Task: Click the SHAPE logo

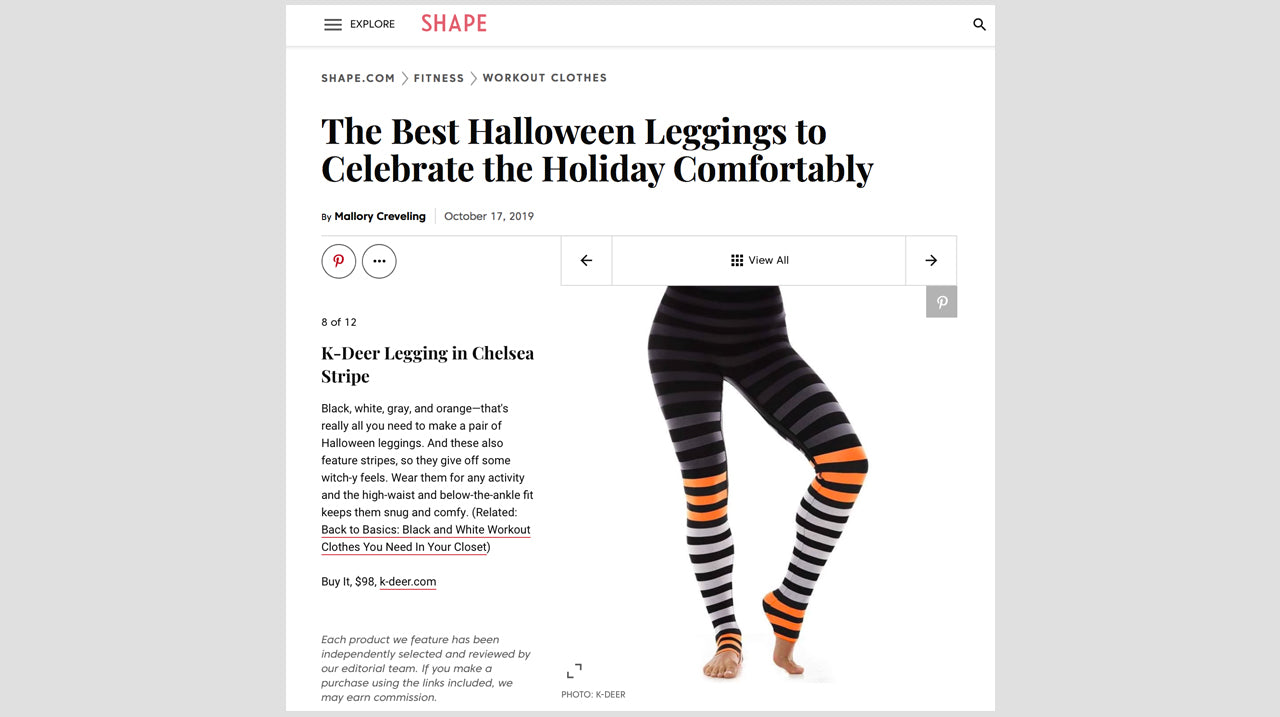Action: (454, 23)
